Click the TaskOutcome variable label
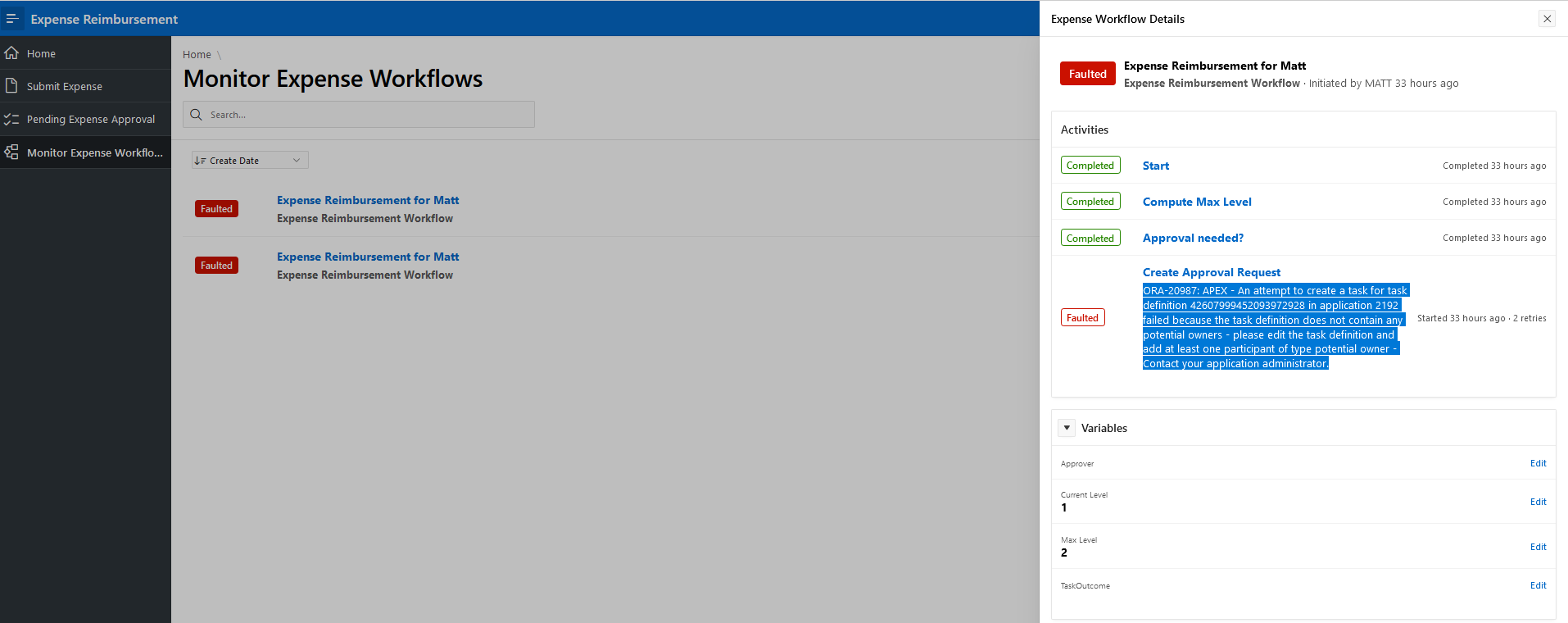Screen dimensions: 1568x623 click(x=1085, y=586)
